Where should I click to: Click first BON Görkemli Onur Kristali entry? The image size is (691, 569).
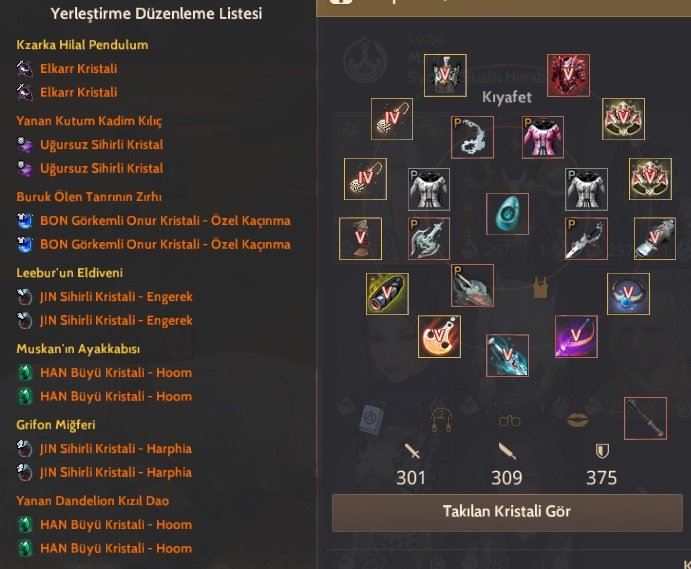[165, 221]
